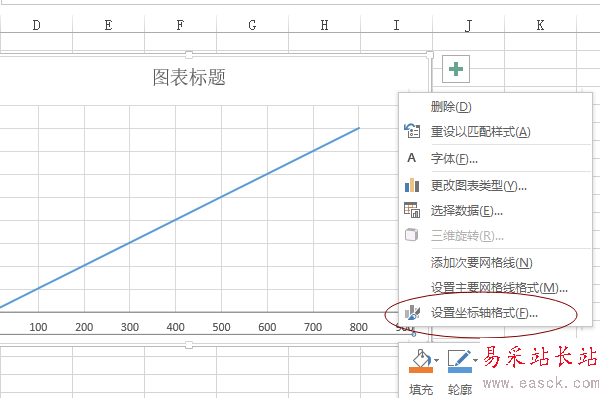Click the chart's bottom center resize handle
The height and width of the screenshot is (398, 600).
(x=189, y=345)
